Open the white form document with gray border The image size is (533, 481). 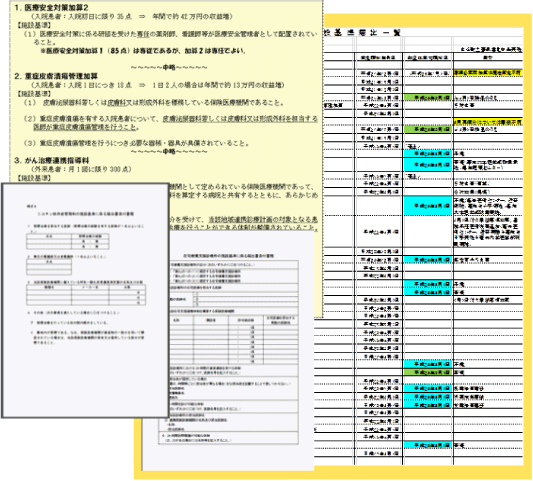click(85, 300)
